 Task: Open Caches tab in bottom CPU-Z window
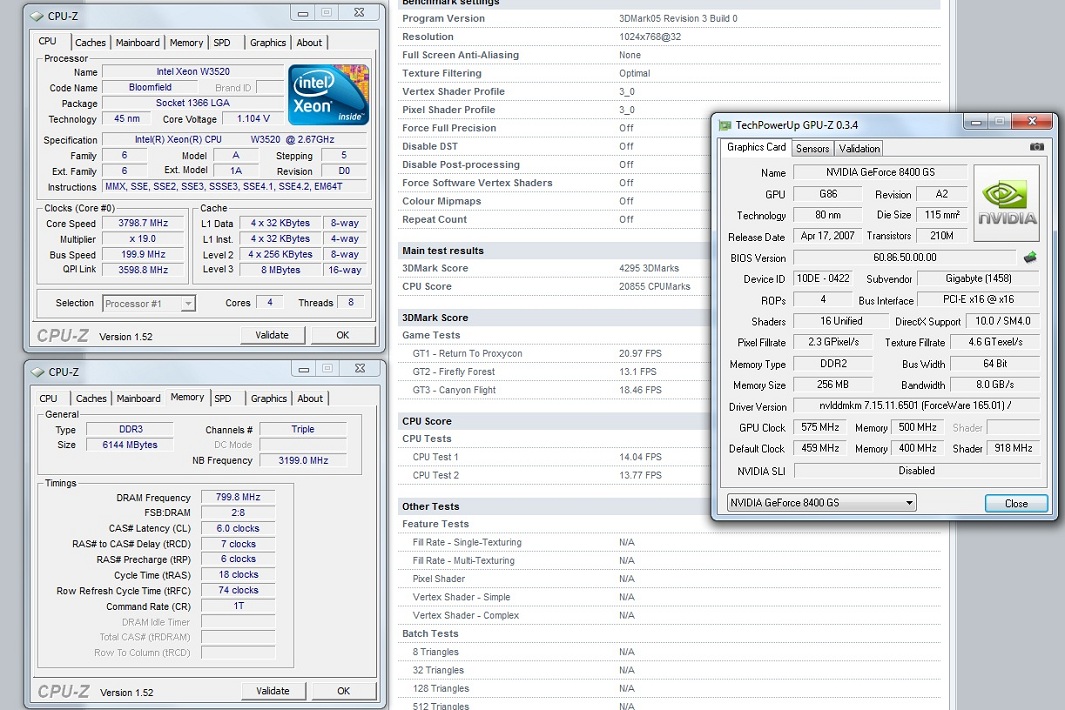point(91,398)
